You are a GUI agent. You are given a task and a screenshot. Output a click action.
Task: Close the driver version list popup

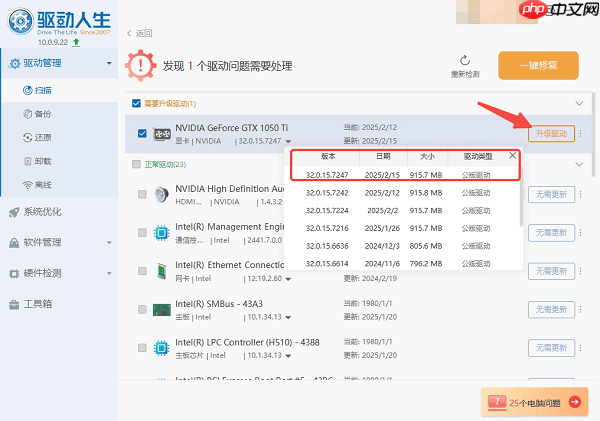[x=512, y=155]
